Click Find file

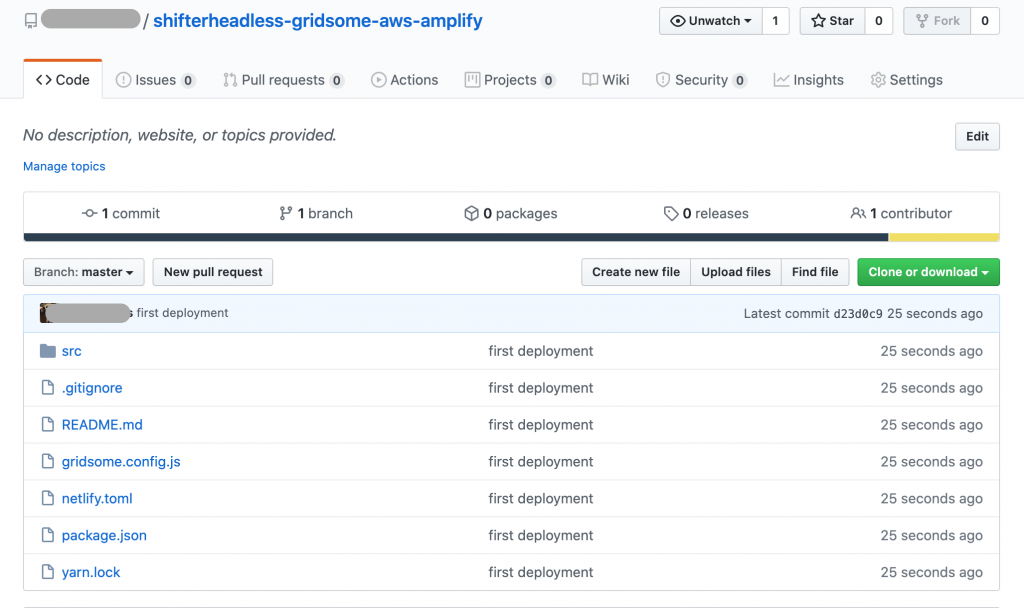[815, 272]
